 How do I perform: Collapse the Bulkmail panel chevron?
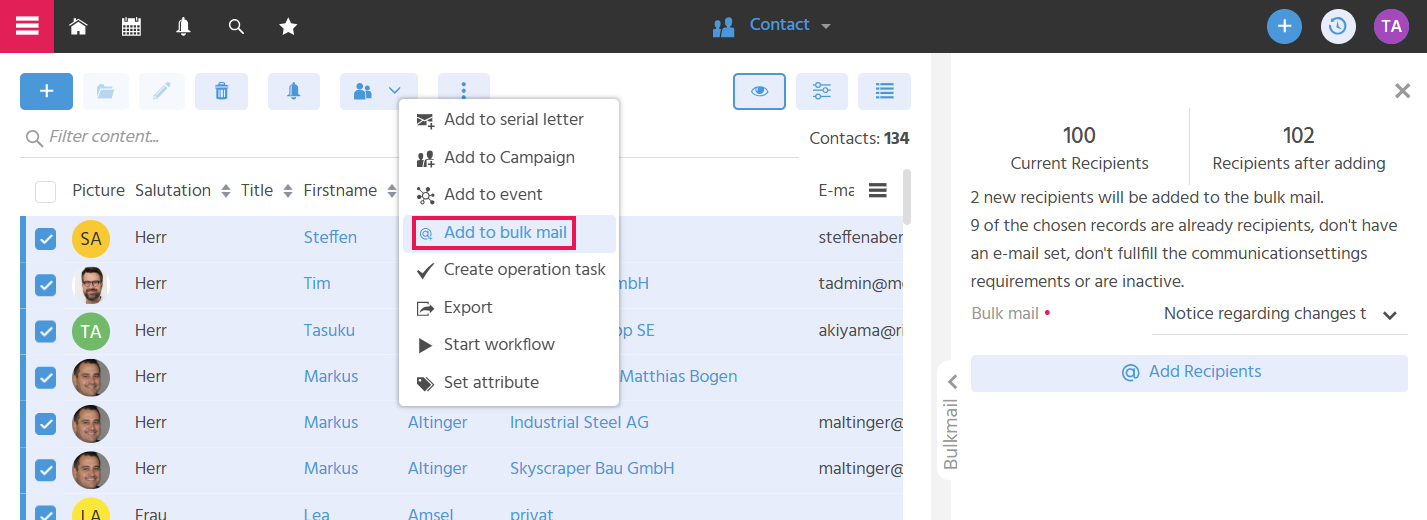pos(953,381)
